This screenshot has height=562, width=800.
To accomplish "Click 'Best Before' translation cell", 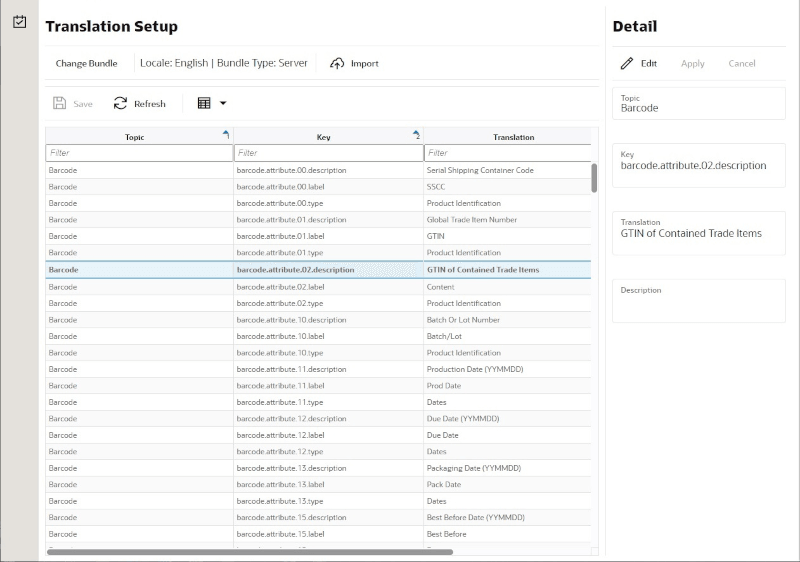I will pyautogui.click(x=507, y=534).
